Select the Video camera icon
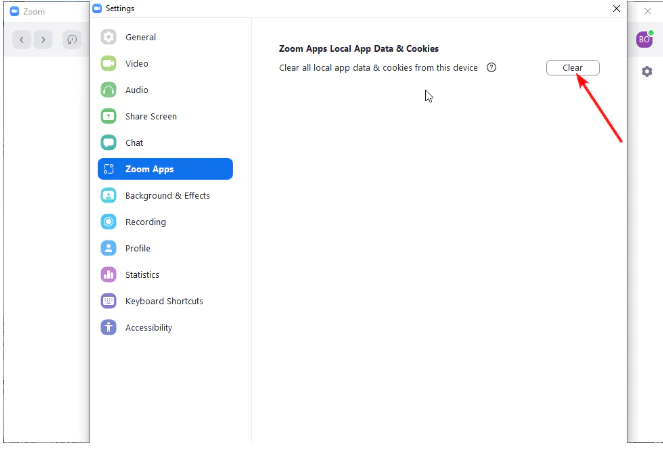The image size is (663, 453). pyautogui.click(x=109, y=63)
